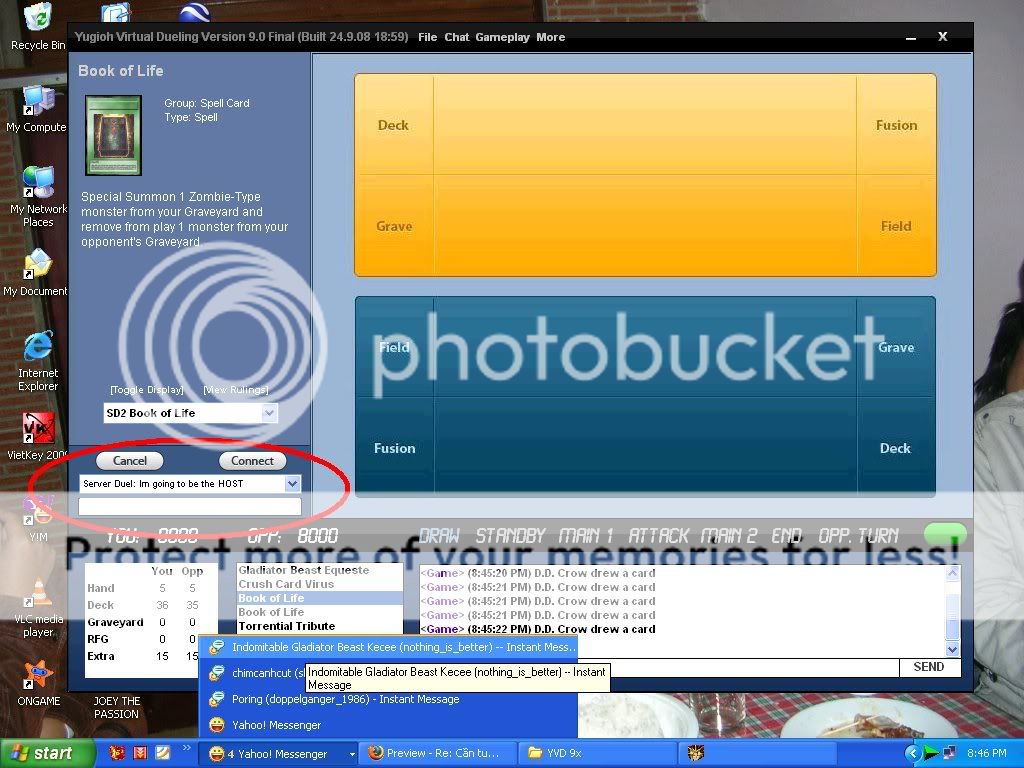Screen dimensions: 1024x768
Task: Click the Deck zone on the blue field
Action: click(895, 448)
